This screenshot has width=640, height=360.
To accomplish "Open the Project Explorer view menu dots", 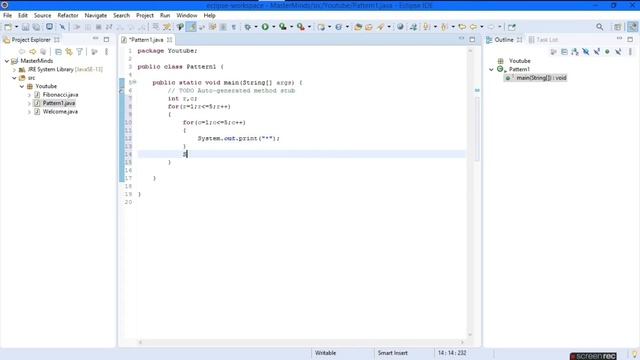I will pos(107,52).
